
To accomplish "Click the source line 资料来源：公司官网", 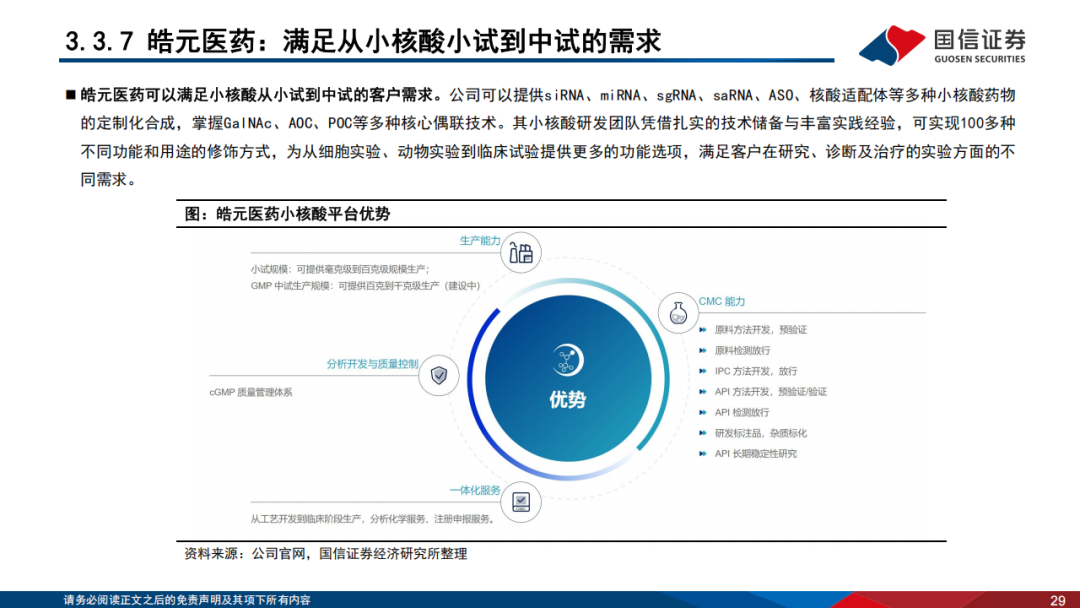I will 325,554.
